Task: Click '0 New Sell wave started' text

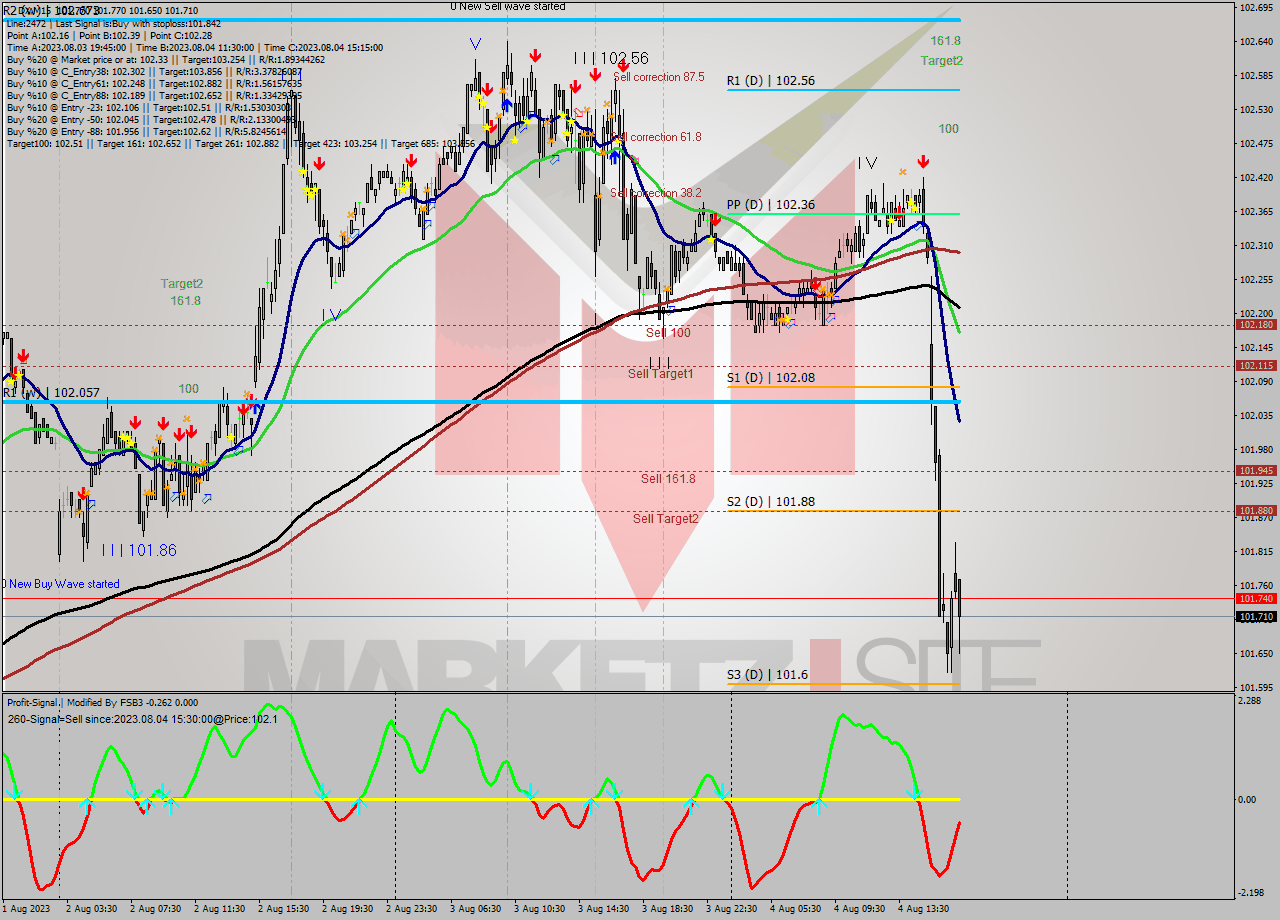Action: pyautogui.click(x=507, y=6)
